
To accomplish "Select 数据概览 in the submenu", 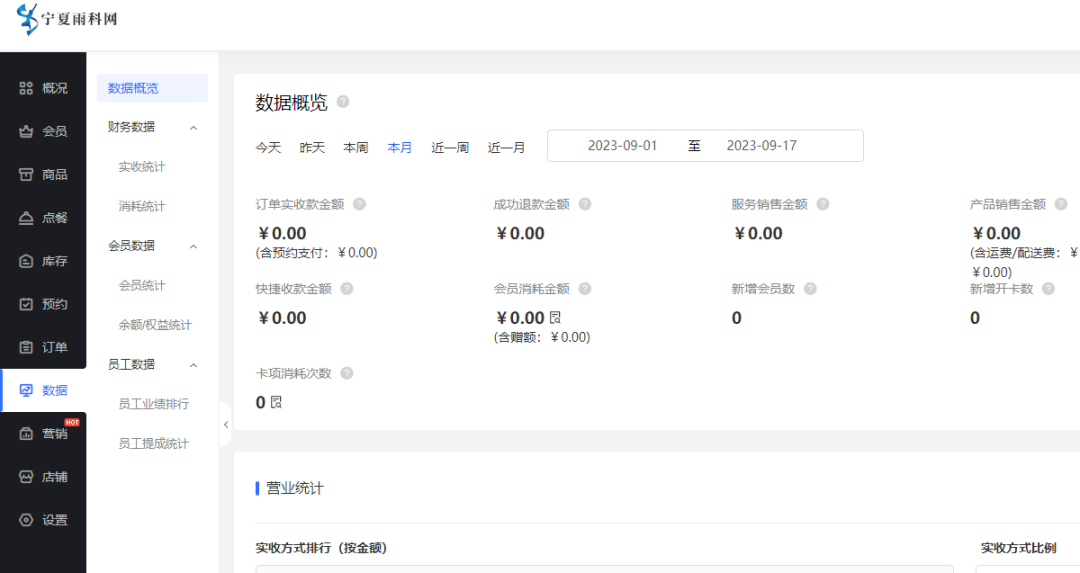I will (152, 88).
